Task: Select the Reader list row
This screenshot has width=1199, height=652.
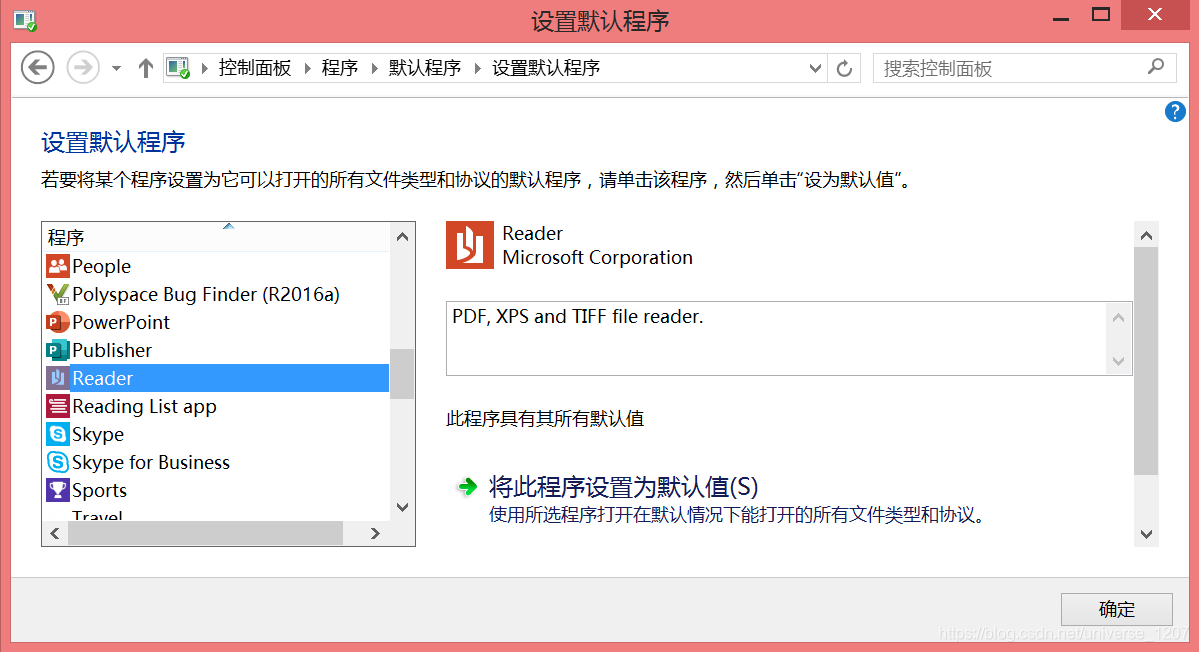Action: 216,378
